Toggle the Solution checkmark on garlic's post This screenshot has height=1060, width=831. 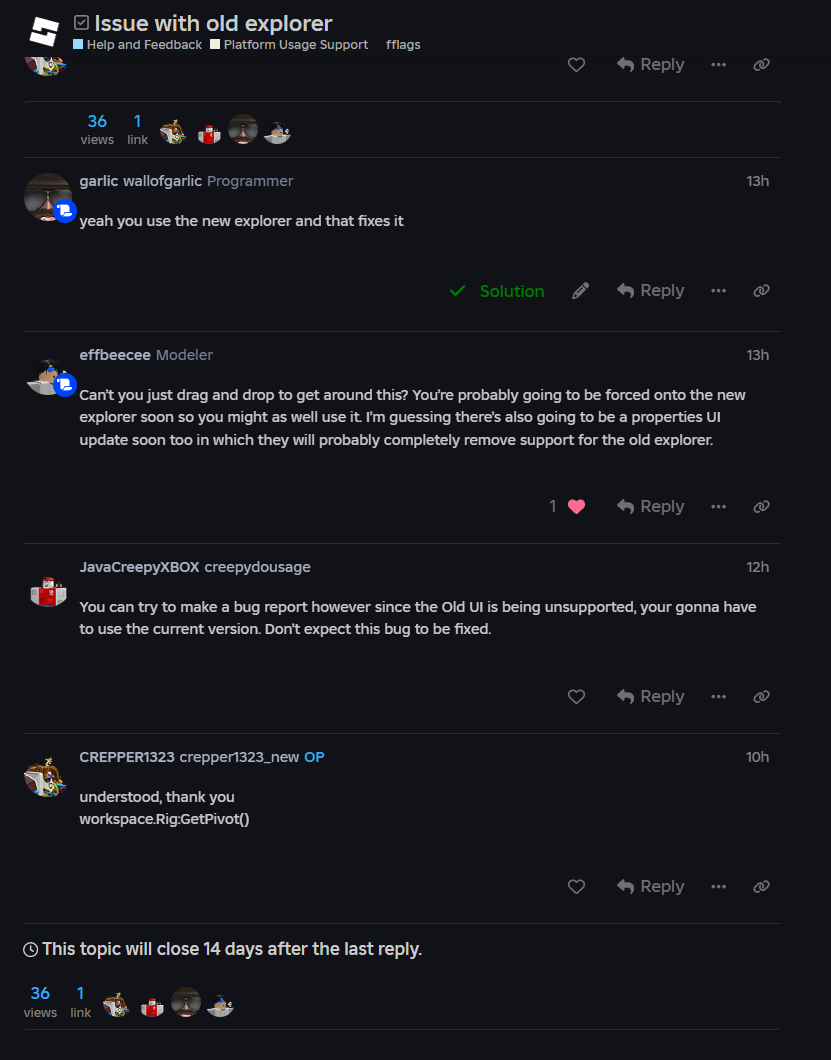497,291
